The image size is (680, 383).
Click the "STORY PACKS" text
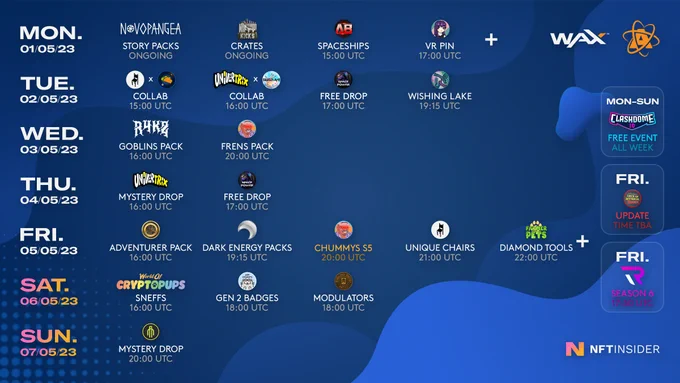click(x=150, y=46)
